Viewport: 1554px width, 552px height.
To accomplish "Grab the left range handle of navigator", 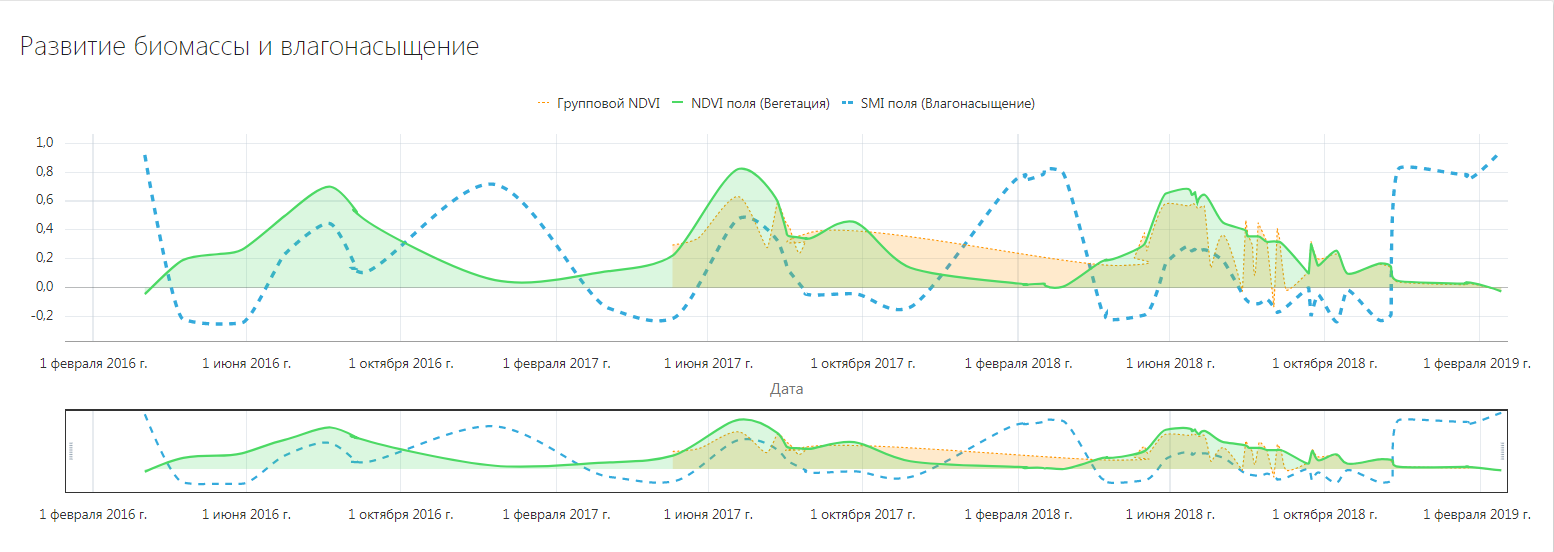I will tap(71, 451).
